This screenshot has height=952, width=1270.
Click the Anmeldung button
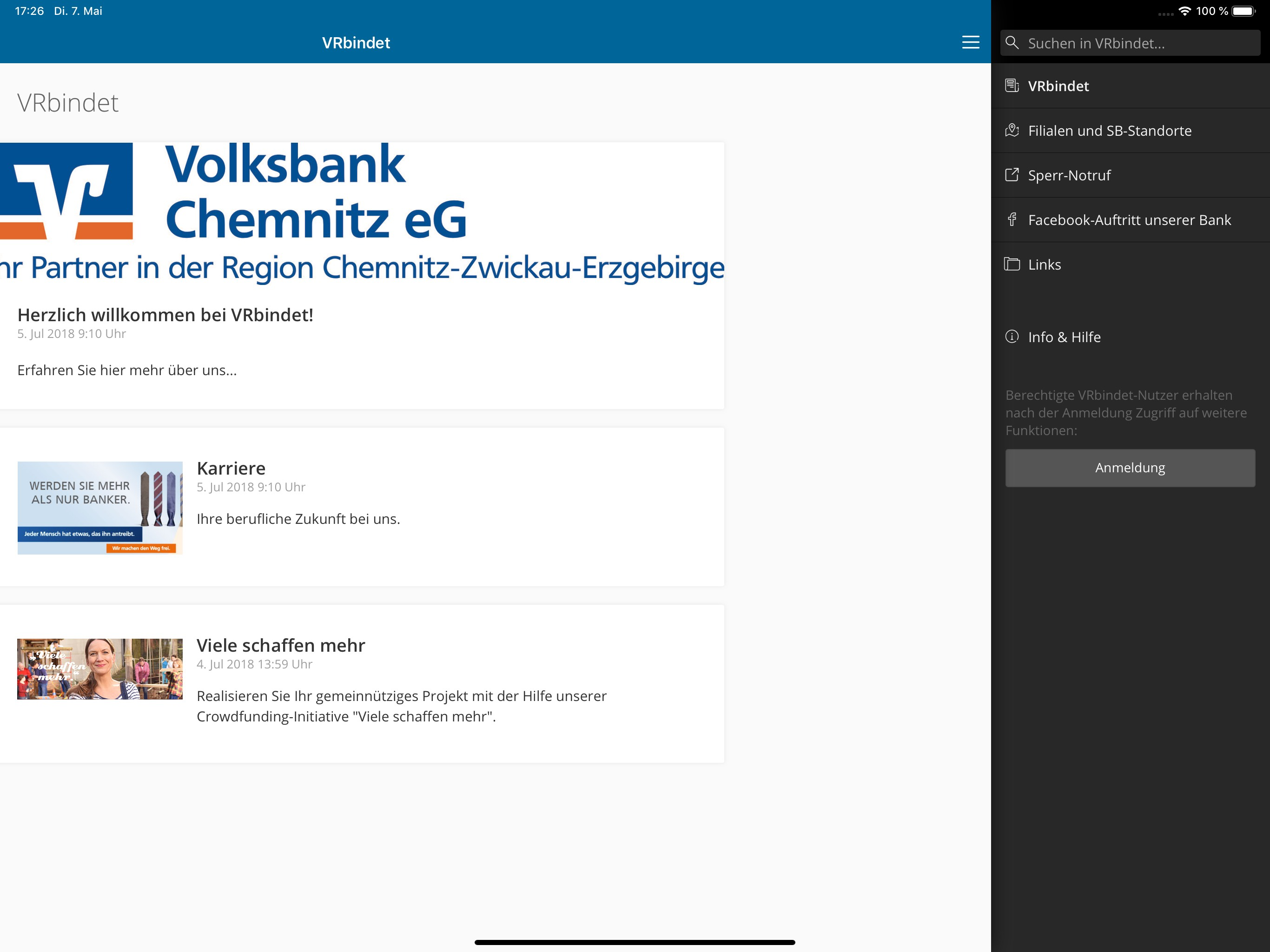point(1130,468)
